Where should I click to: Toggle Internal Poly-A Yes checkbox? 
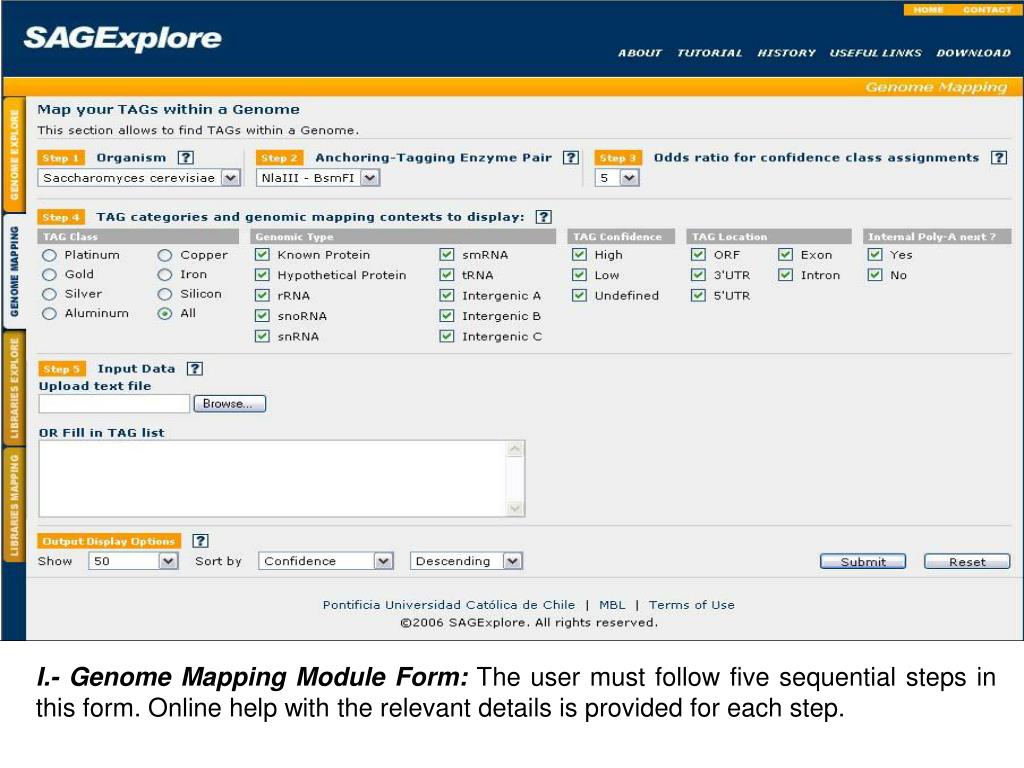click(875, 255)
